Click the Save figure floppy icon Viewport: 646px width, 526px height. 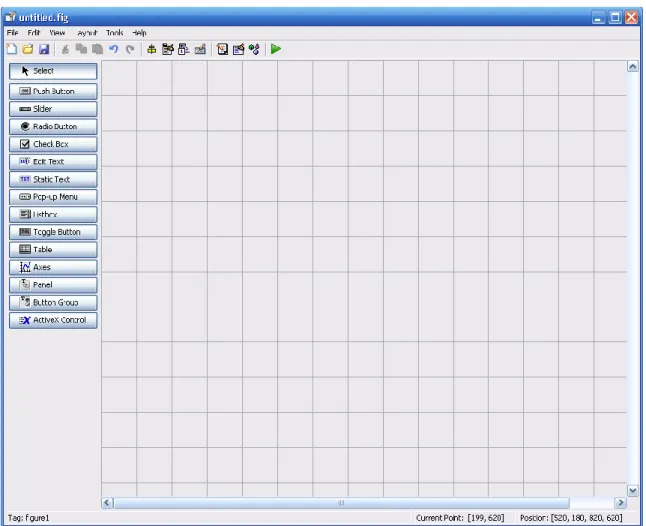coord(44,49)
